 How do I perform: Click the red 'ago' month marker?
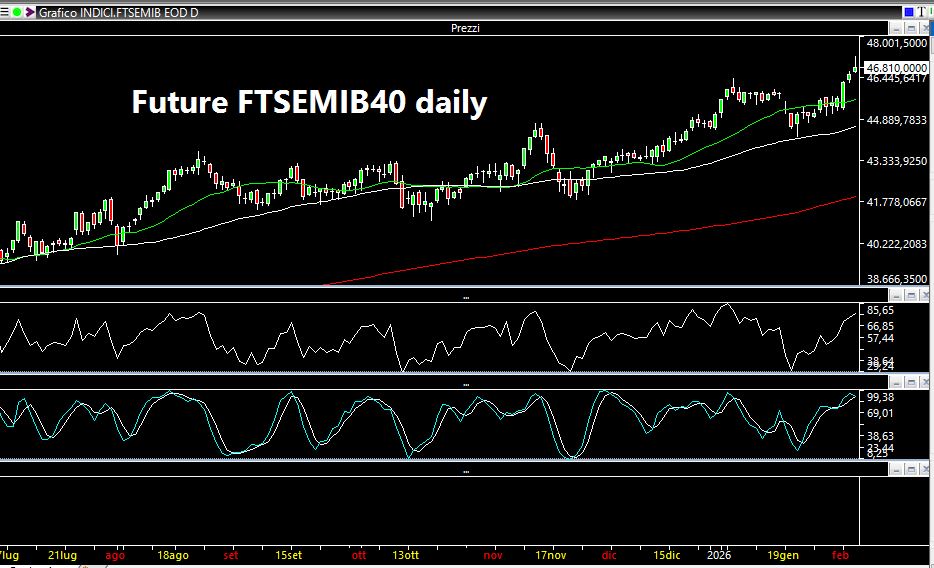[x=115, y=554]
